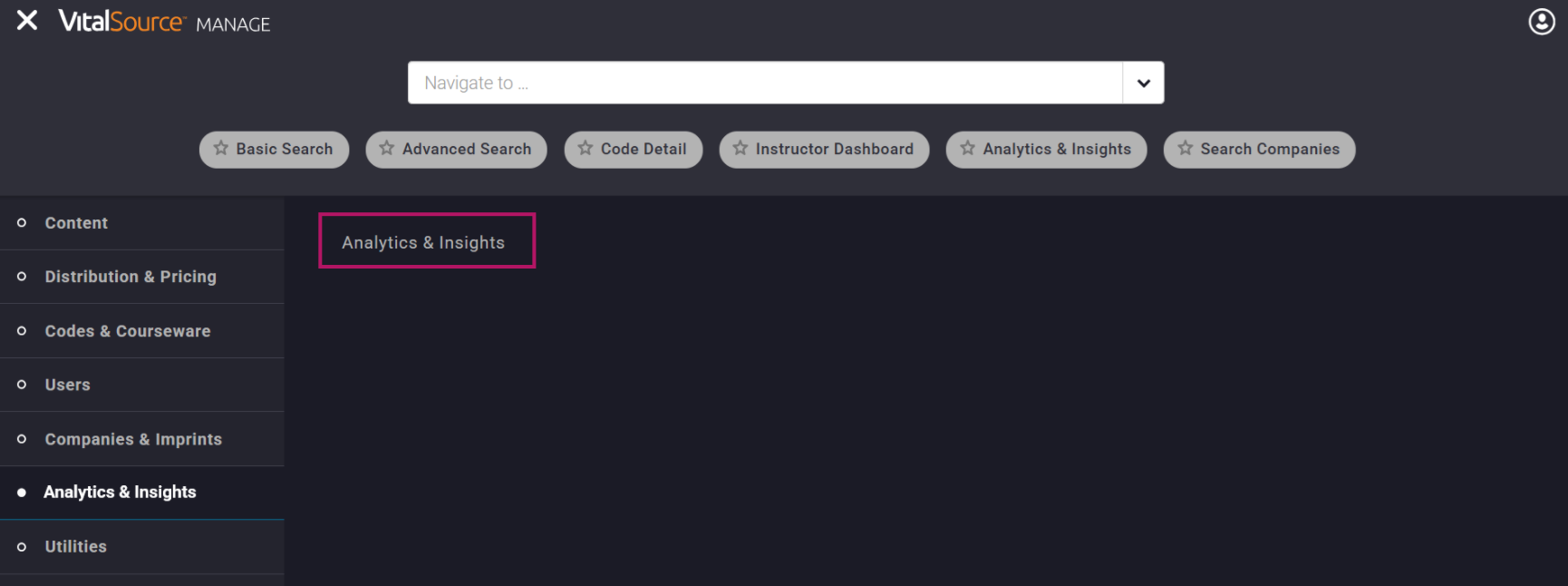Select Utilities in the sidebar
The height and width of the screenshot is (586, 1568).
(76, 547)
